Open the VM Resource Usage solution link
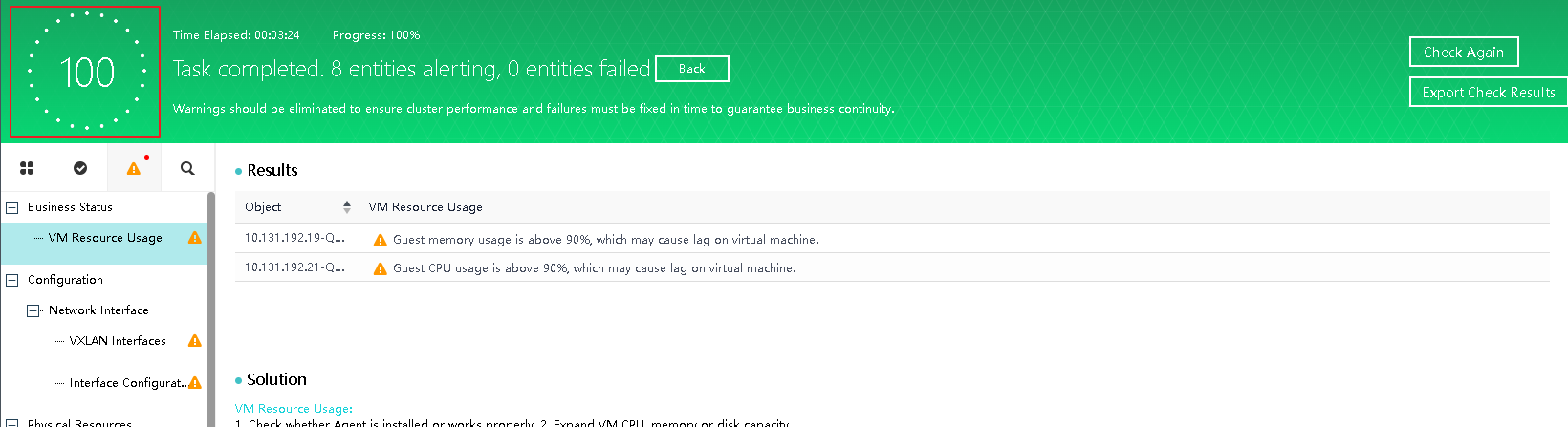This screenshot has height=427, width=1568. (294, 408)
